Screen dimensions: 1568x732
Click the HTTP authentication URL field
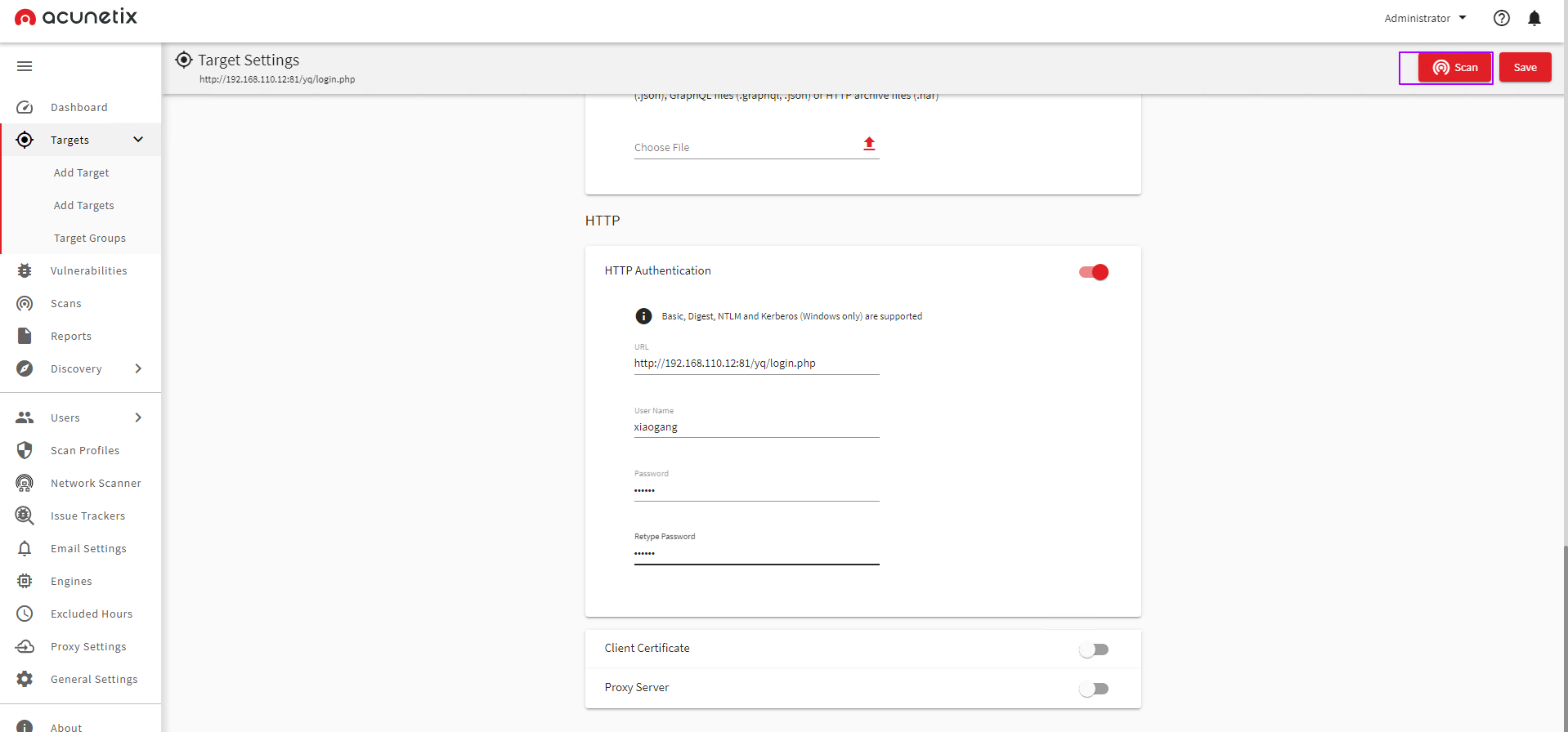pos(757,364)
